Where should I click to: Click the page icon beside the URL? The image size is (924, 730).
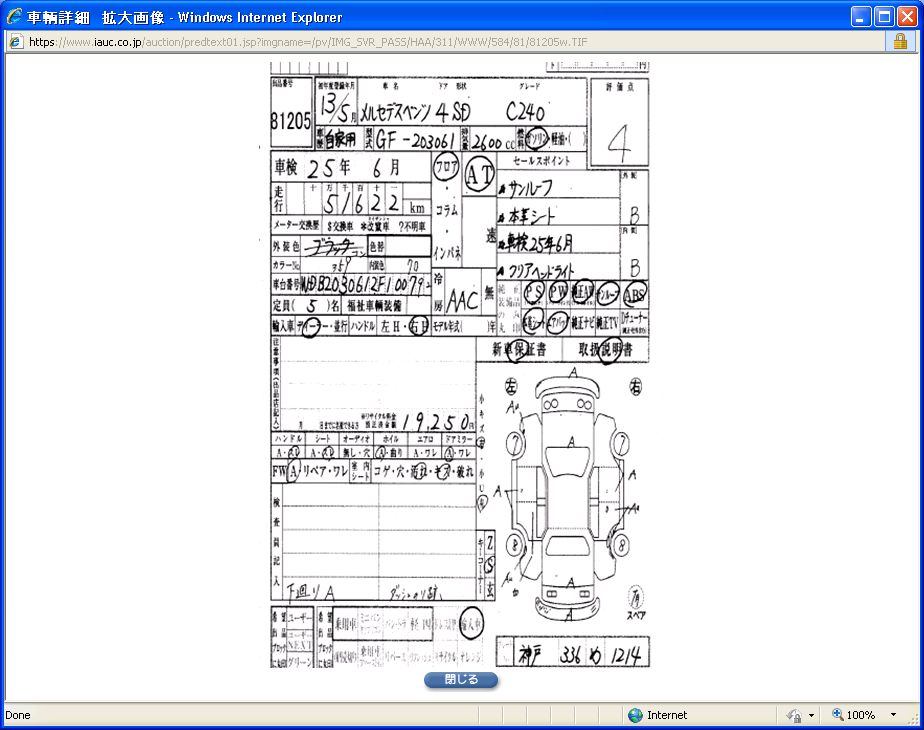tap(16, 42)
